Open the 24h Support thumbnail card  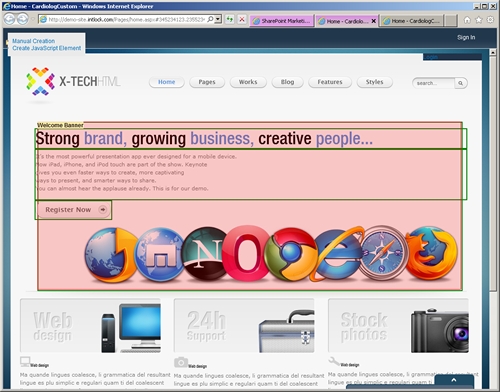(244, 326)
